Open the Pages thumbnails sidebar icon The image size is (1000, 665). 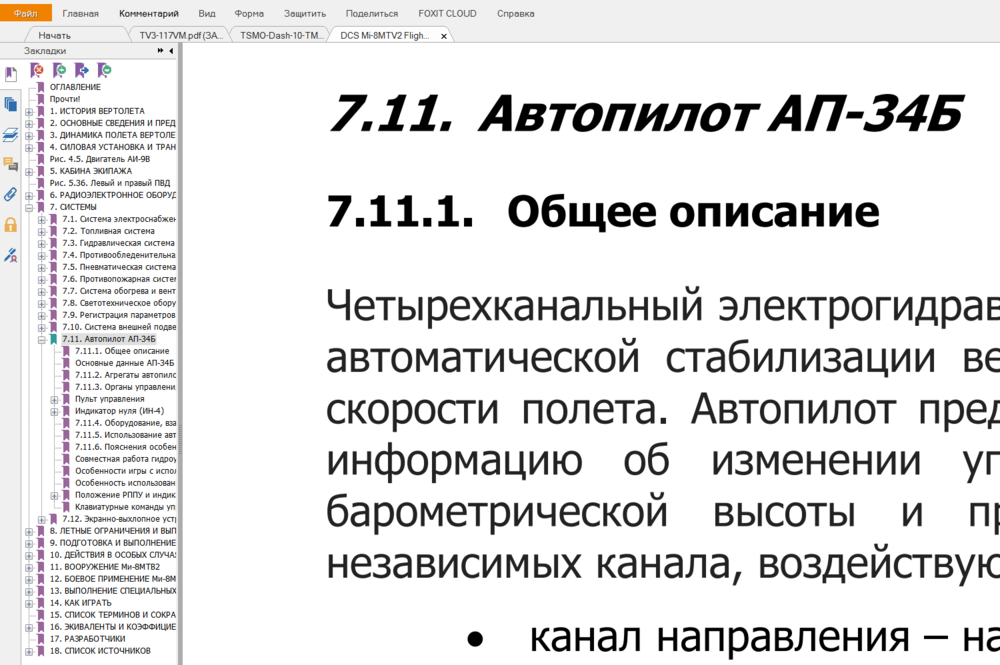[x=11, y=104]
